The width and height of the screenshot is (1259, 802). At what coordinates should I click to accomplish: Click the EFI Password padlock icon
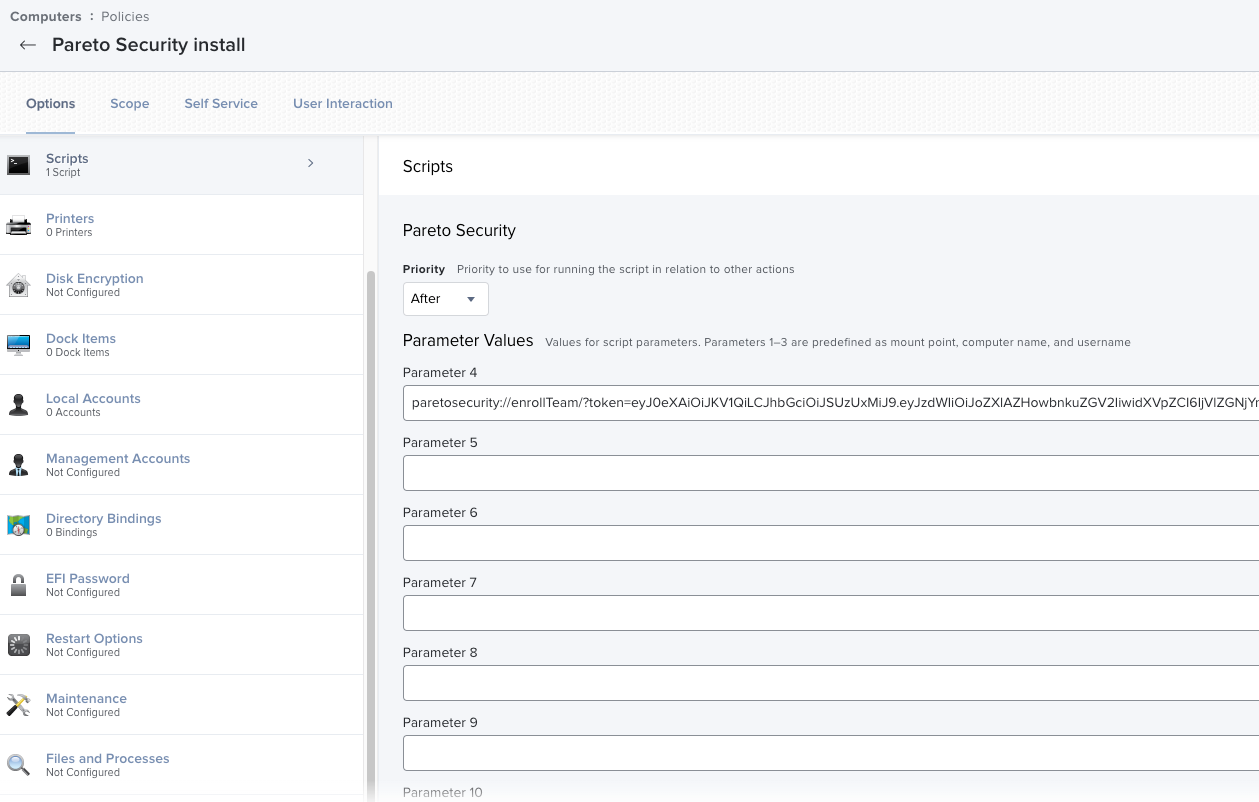18,585
